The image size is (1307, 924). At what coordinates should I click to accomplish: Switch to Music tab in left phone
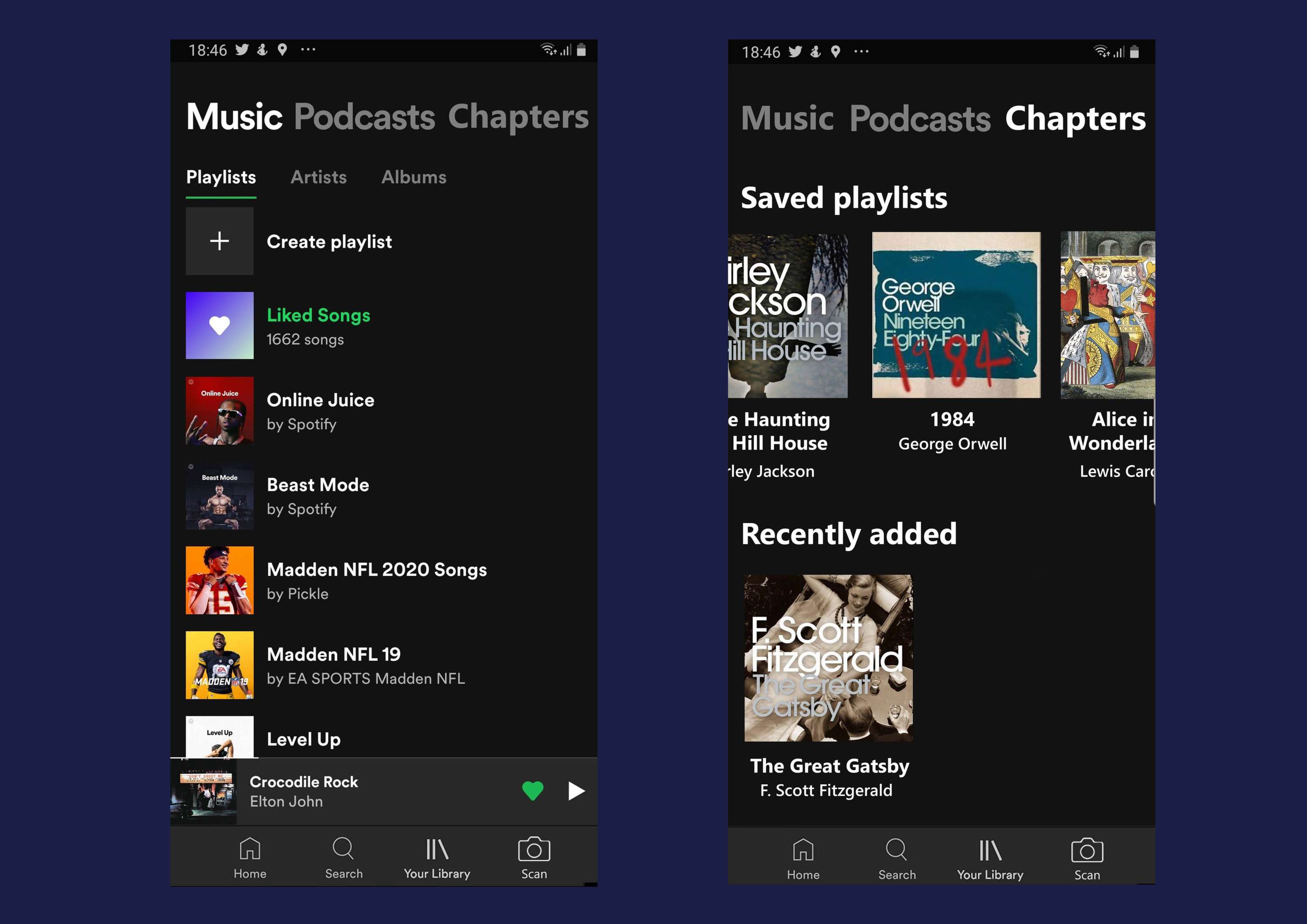234,117
